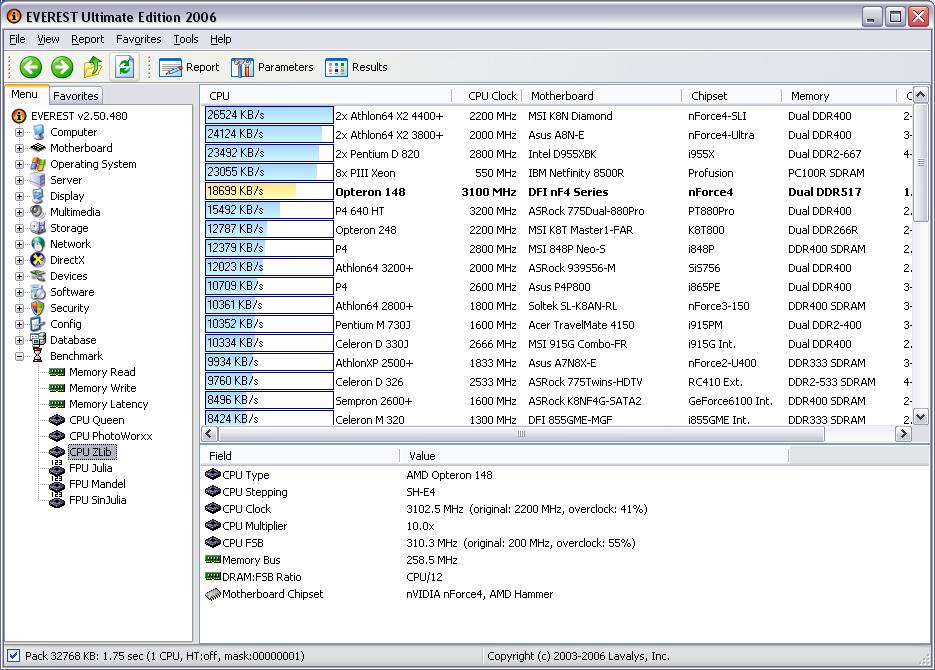Click the EVEREST v2.50.480 root icon

click(x=19, y=116)
